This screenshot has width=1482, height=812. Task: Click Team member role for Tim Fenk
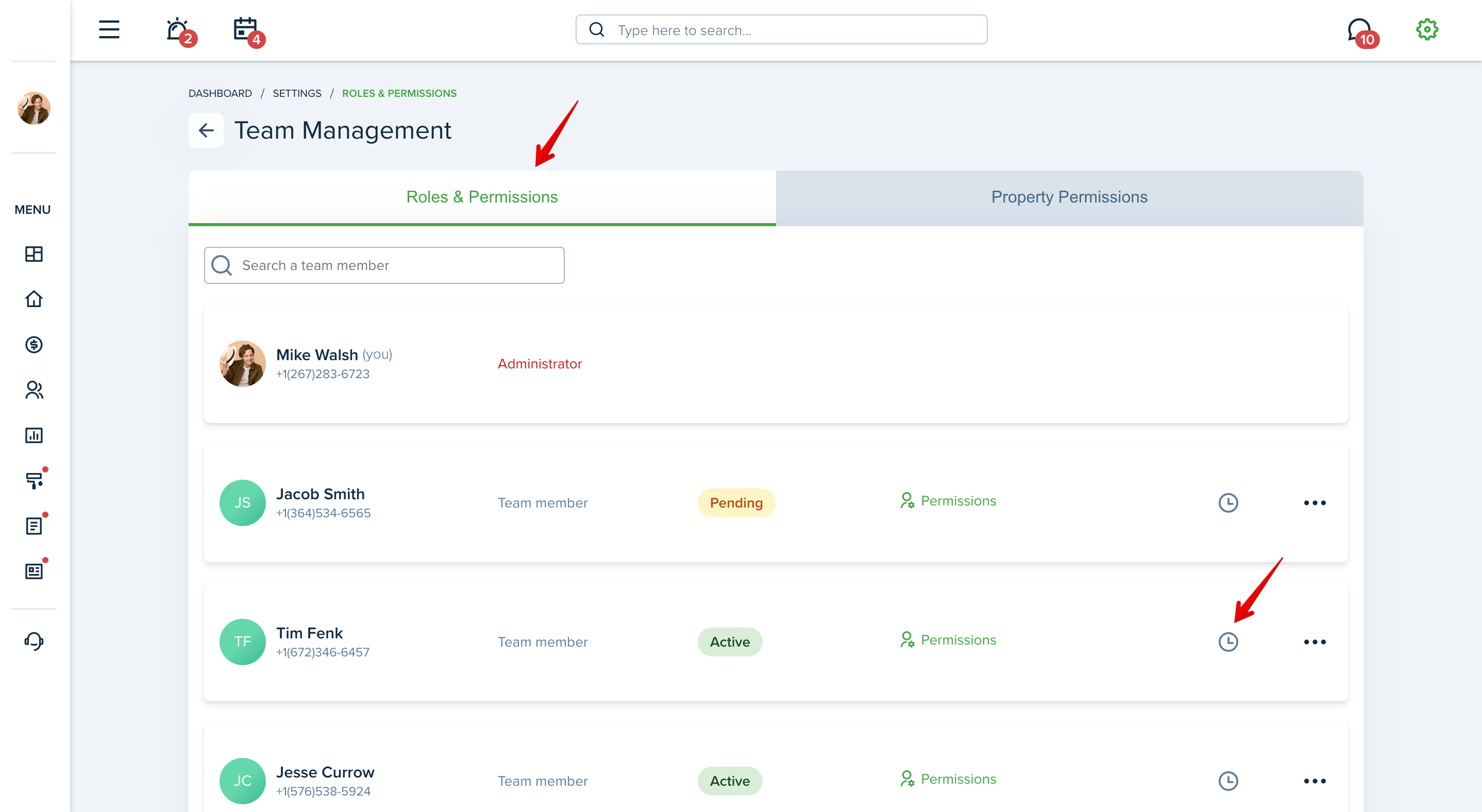pyautogui.click(x=543, y=642)
